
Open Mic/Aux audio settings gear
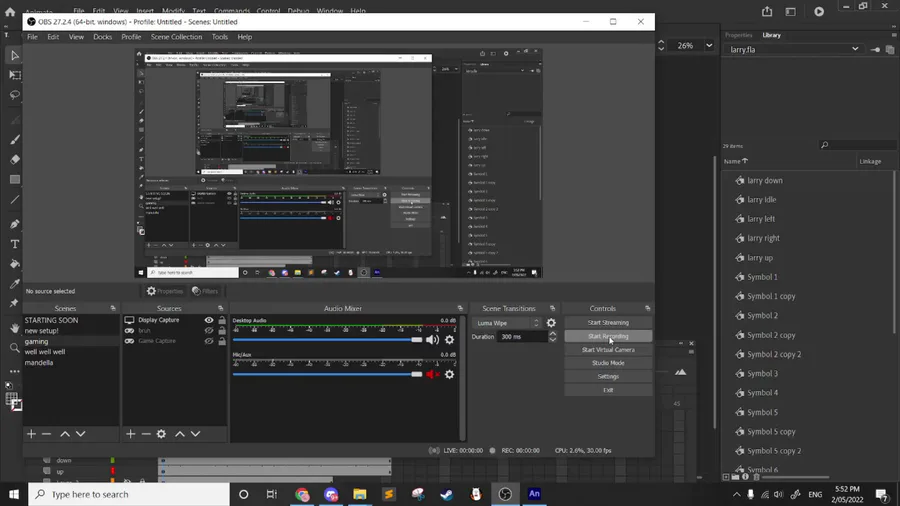tap(449, 375)
